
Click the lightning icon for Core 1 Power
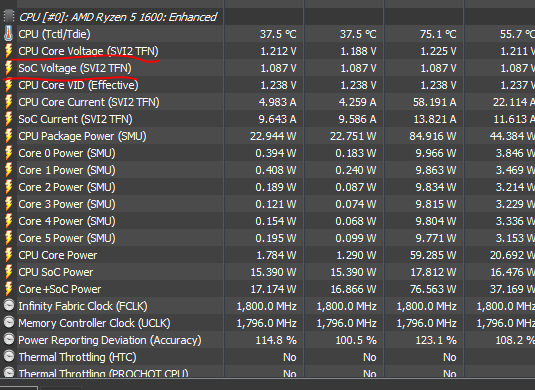9,170
